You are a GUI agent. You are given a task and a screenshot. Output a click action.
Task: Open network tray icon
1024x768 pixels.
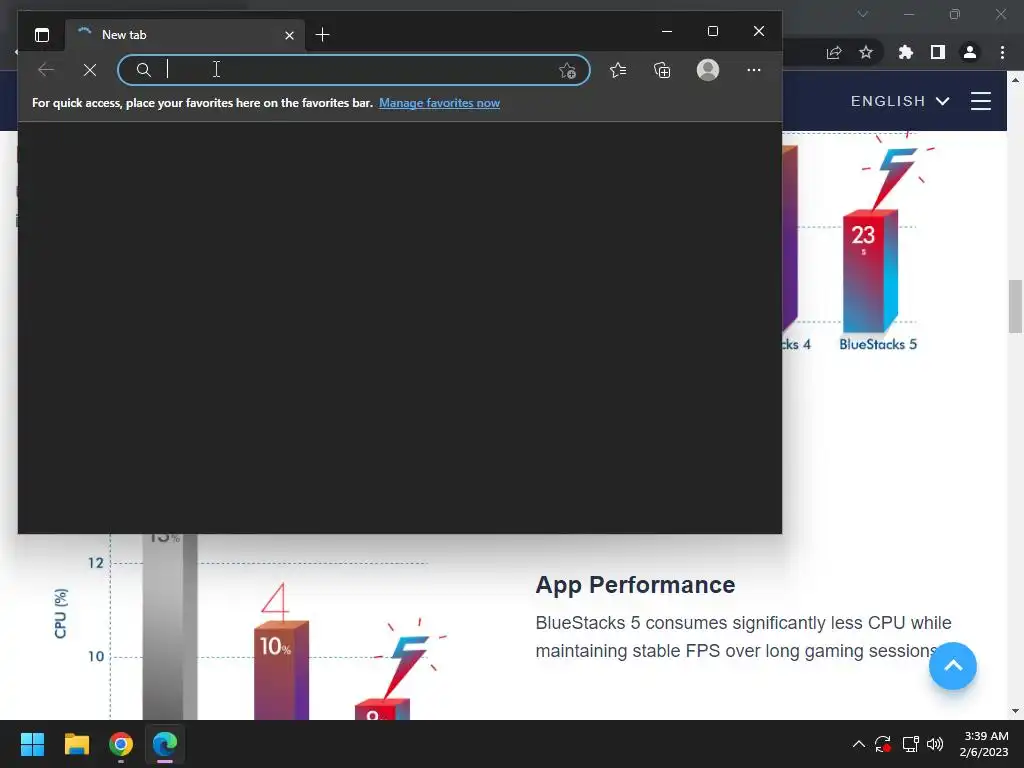pyautogui.click(x=910, y=744)
